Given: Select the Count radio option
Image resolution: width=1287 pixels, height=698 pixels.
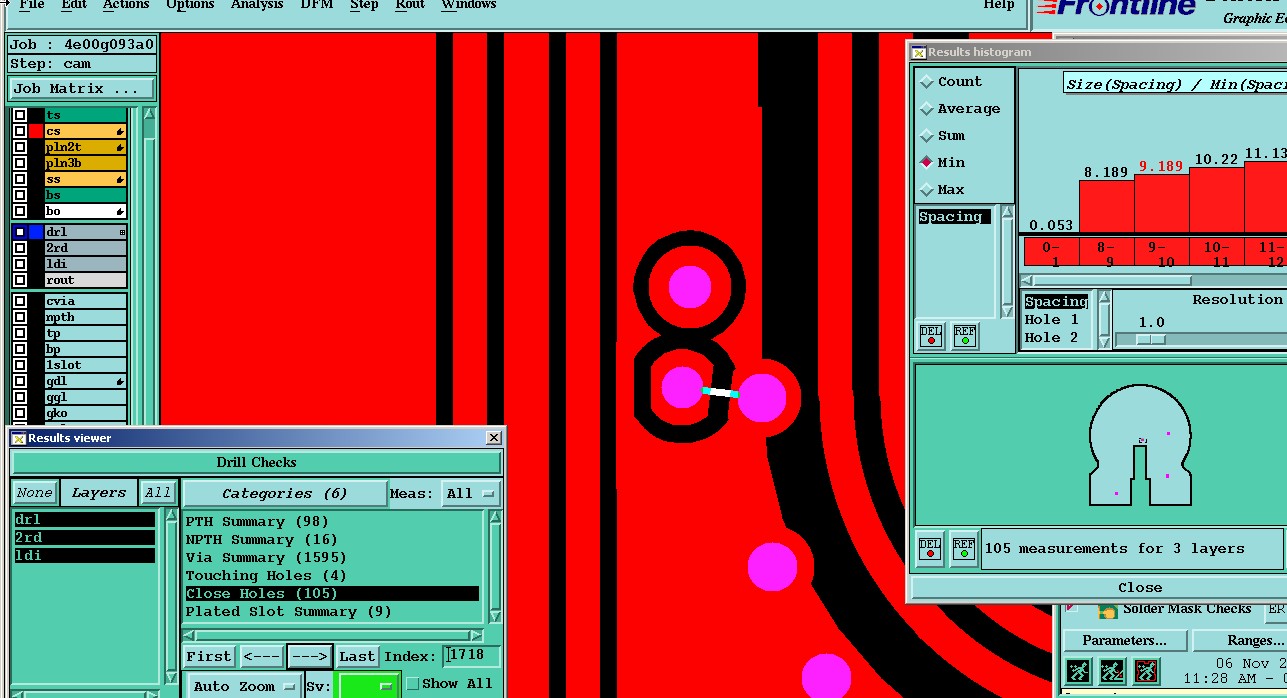Looking at the screenshot, I should pyautogui.click(x=927, y=82).
